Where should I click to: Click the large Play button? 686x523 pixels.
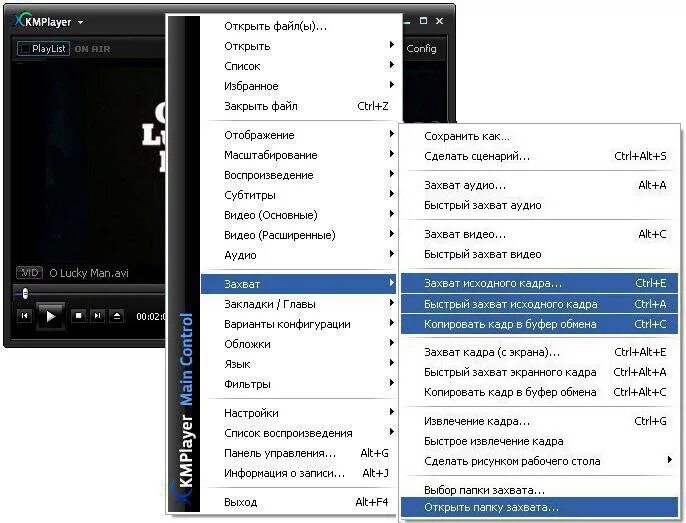[x=50, y=316]
